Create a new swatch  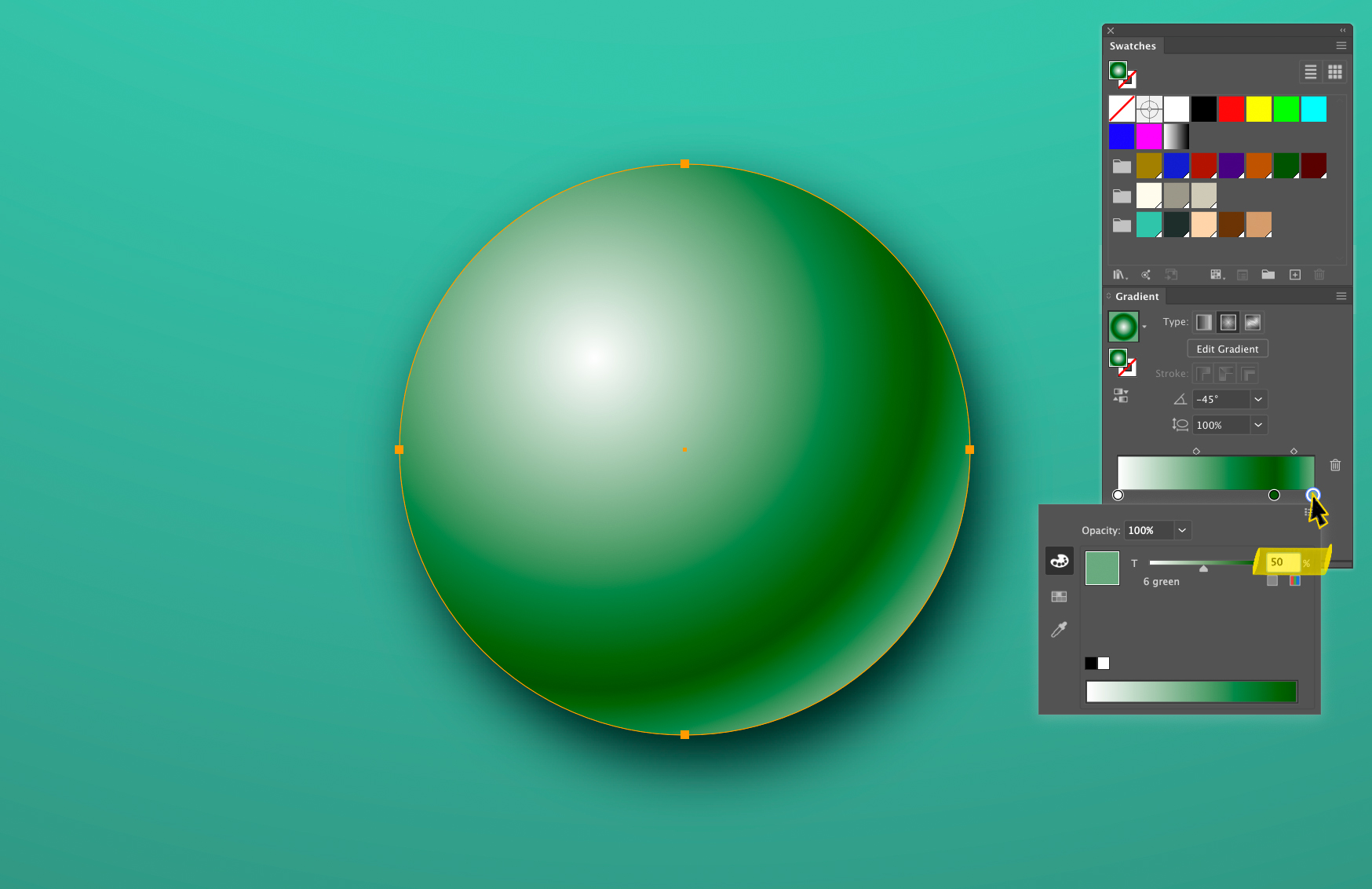pyautogui.click(x=1295, y=275)
